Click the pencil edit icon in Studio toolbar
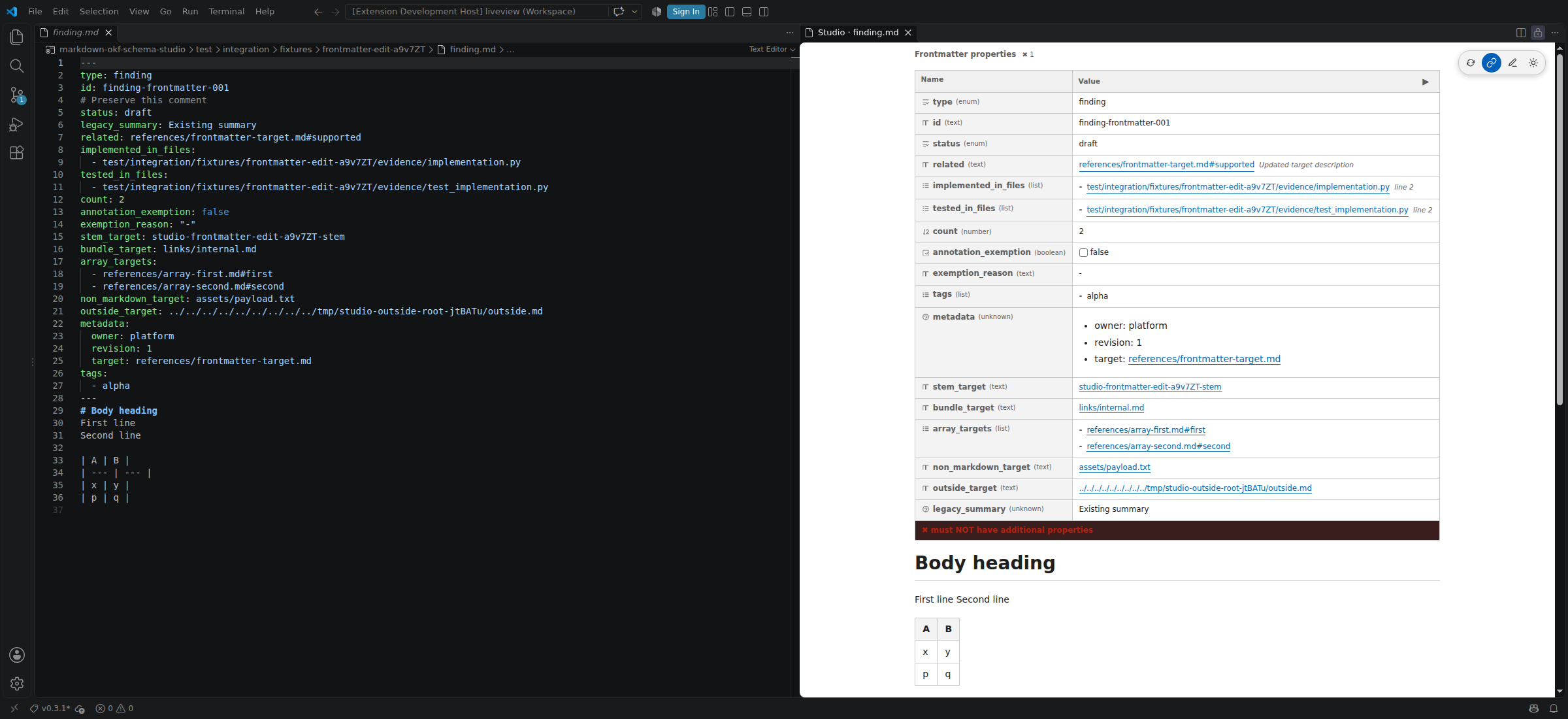Viewport: 1568px width, 719px height. point(1512,63)
